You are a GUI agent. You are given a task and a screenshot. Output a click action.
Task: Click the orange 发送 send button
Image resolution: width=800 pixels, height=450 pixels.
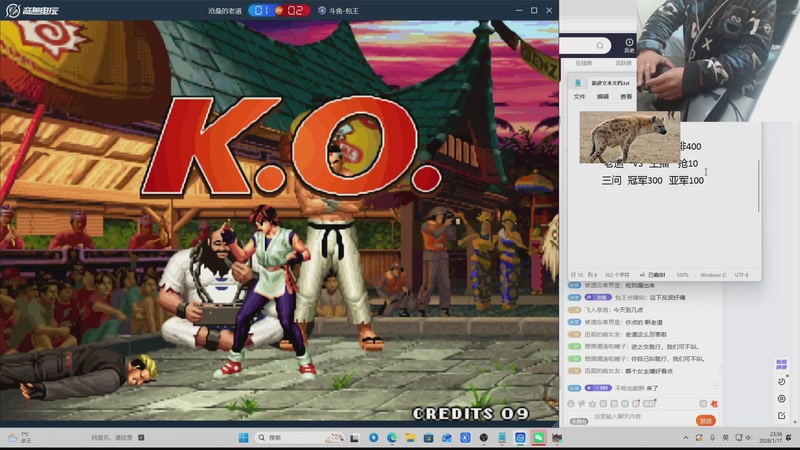[706, 420]
